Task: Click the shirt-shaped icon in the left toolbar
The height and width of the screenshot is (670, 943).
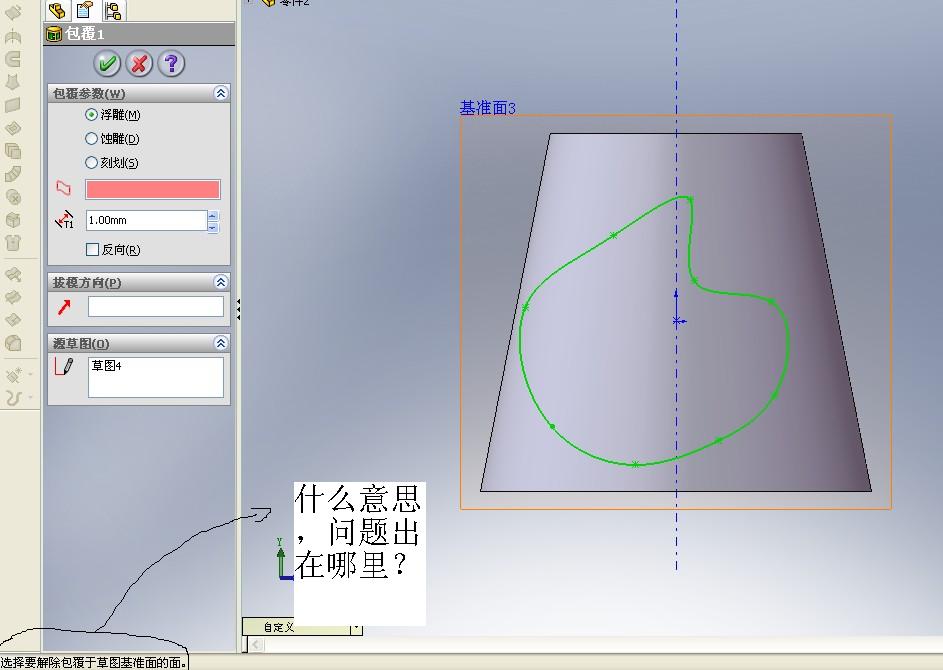Action: pyautogui.click(x=13, y=243)
